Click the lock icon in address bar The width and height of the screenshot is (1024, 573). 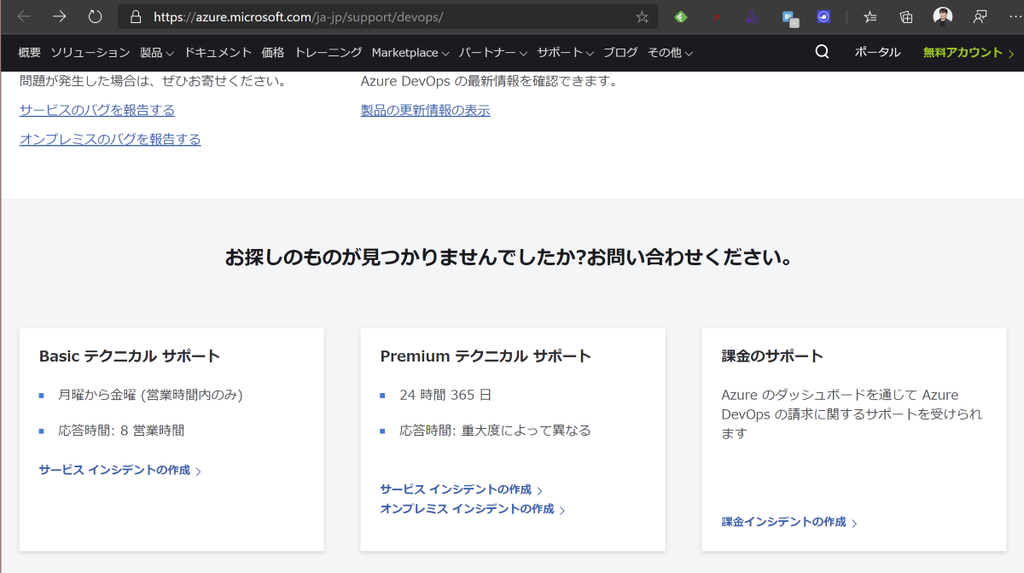point(136,17)
